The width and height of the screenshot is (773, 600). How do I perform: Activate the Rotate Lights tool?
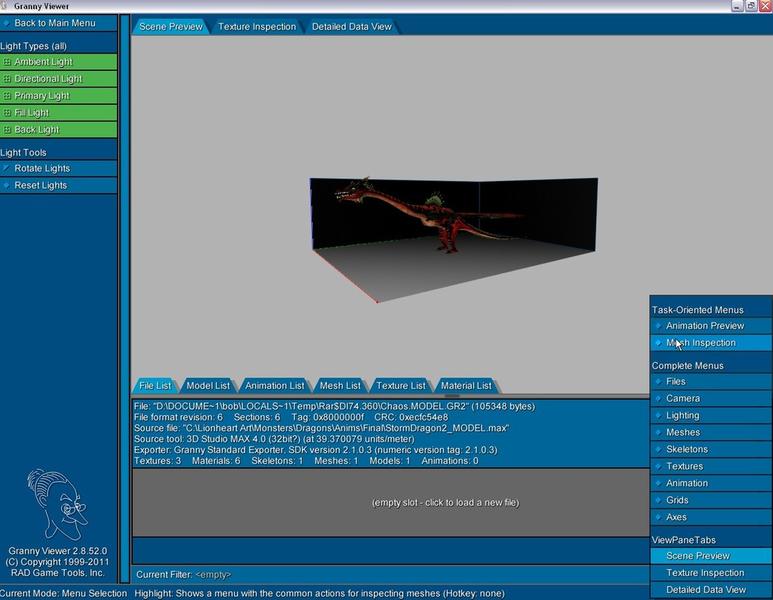[x=58, y=169]
